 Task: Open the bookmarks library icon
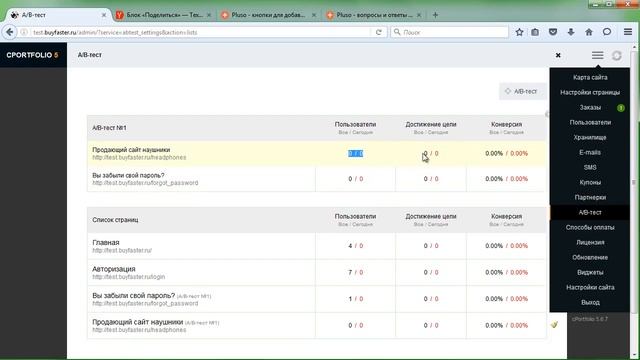coord(535,32)
